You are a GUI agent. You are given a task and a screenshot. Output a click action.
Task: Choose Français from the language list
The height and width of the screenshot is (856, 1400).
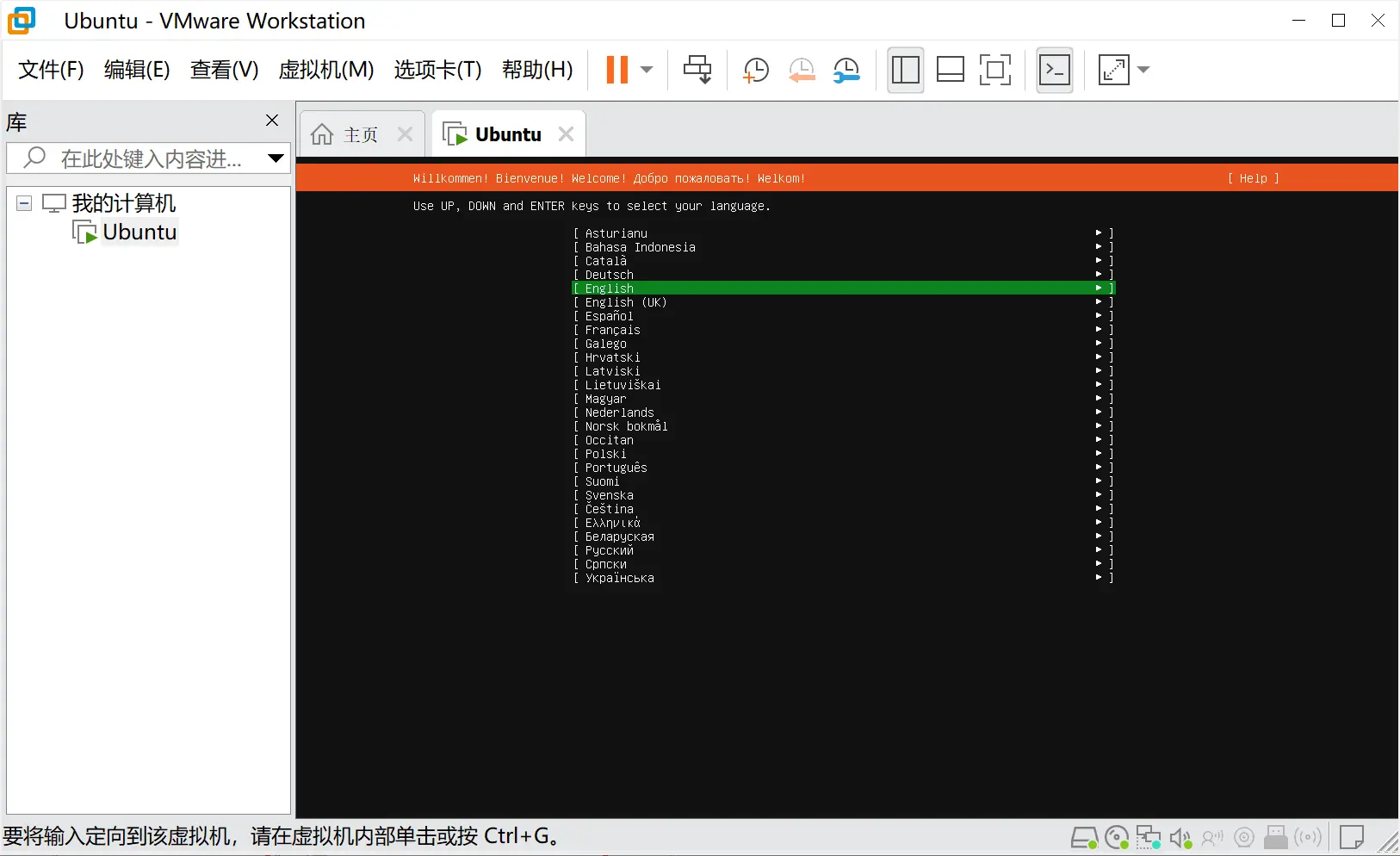(x=844, y=330)
